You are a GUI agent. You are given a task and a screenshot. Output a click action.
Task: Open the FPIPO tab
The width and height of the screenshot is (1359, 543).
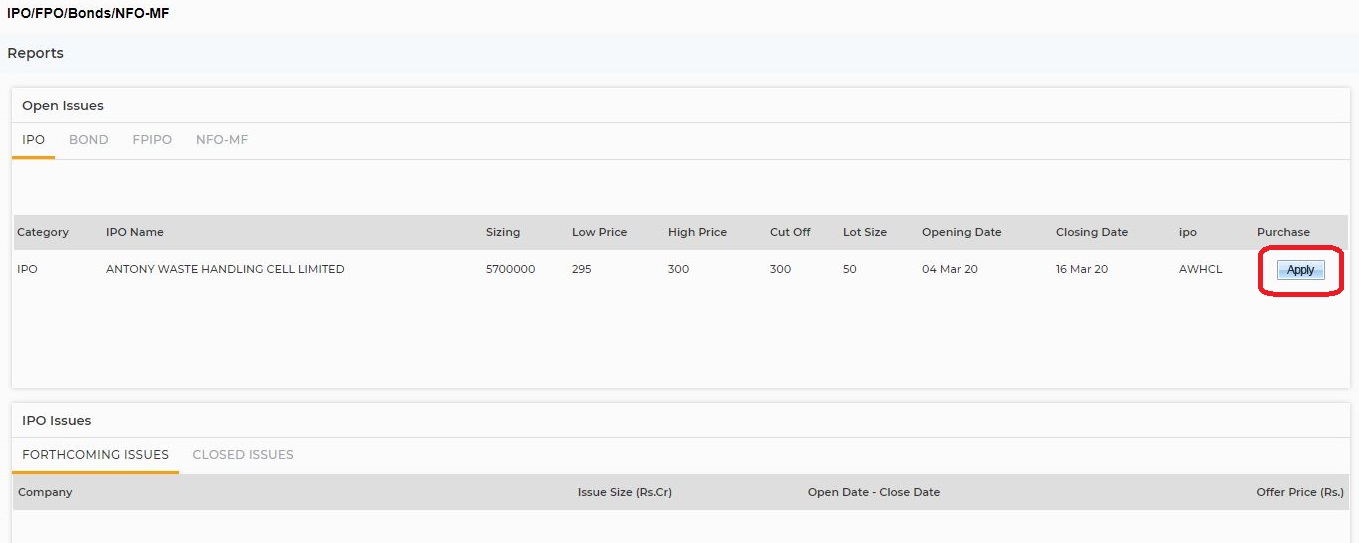point(152,140)
